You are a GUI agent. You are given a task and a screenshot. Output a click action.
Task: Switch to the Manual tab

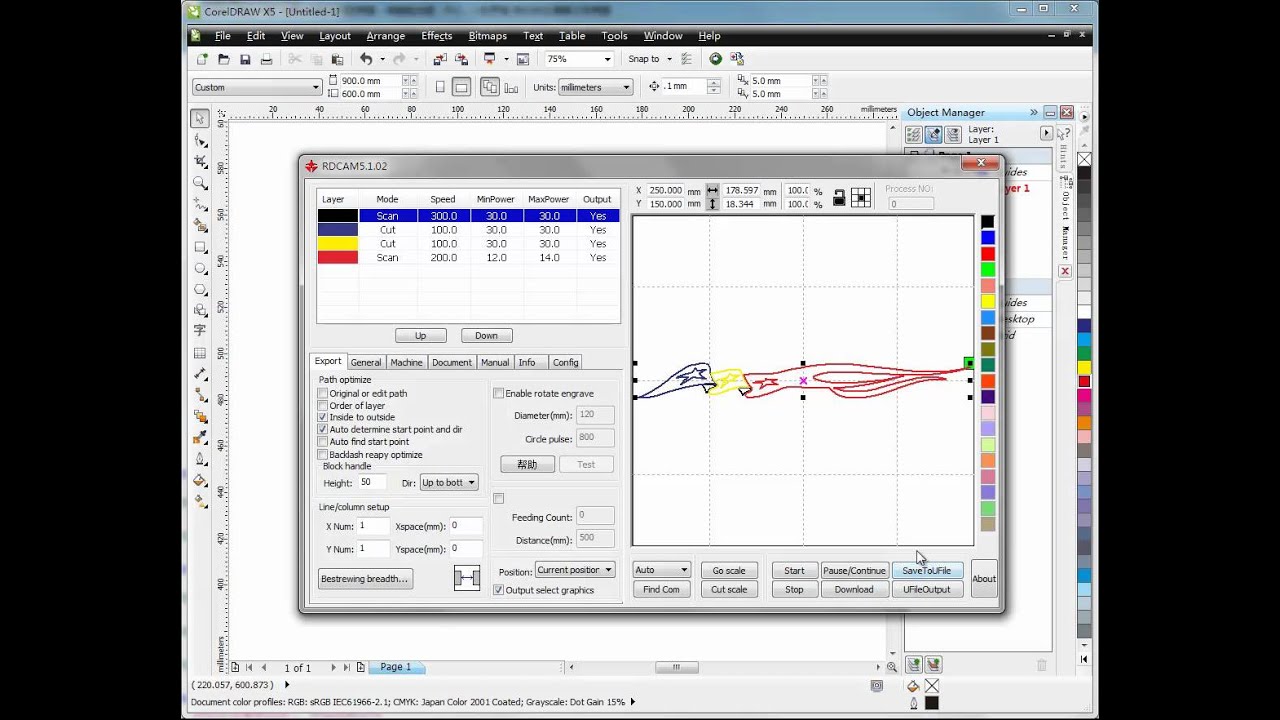pos(495,362)
